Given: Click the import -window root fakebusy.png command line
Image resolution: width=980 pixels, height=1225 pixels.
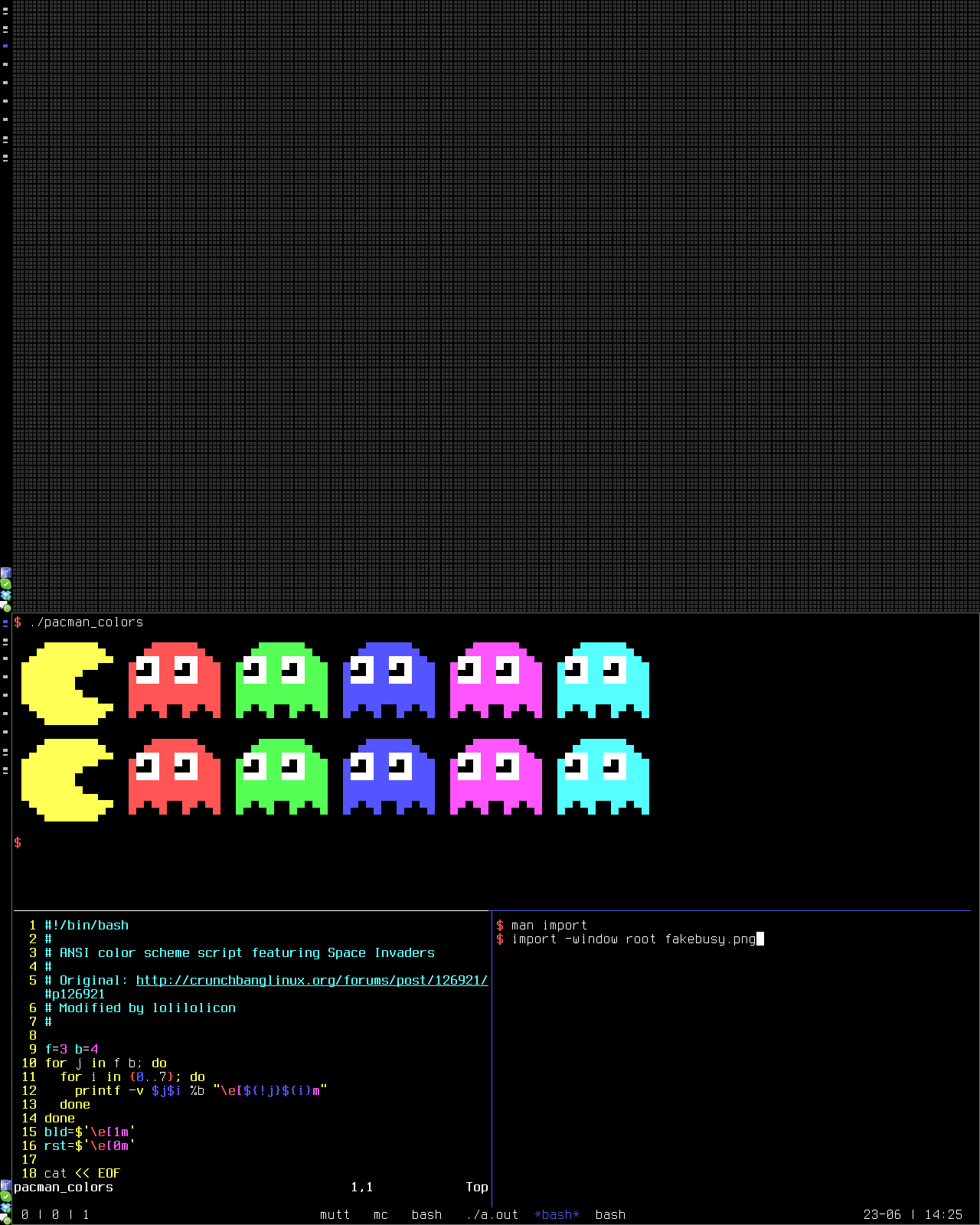Looking at the screenshot, I should coord(633,939).
